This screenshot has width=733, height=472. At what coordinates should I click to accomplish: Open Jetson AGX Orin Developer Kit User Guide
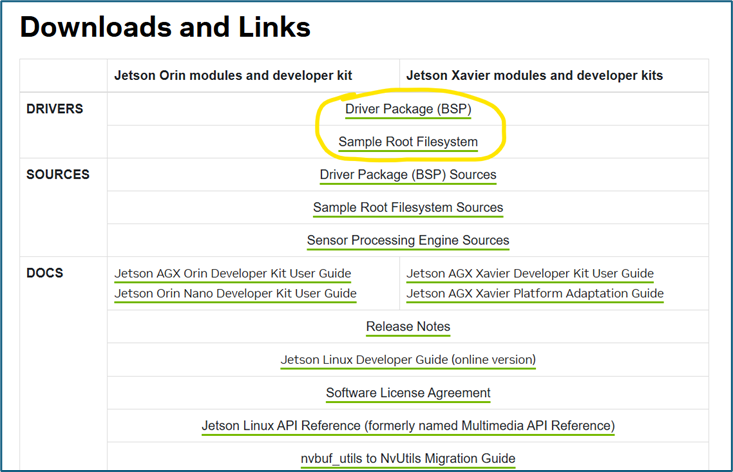(x=233, y=273)
